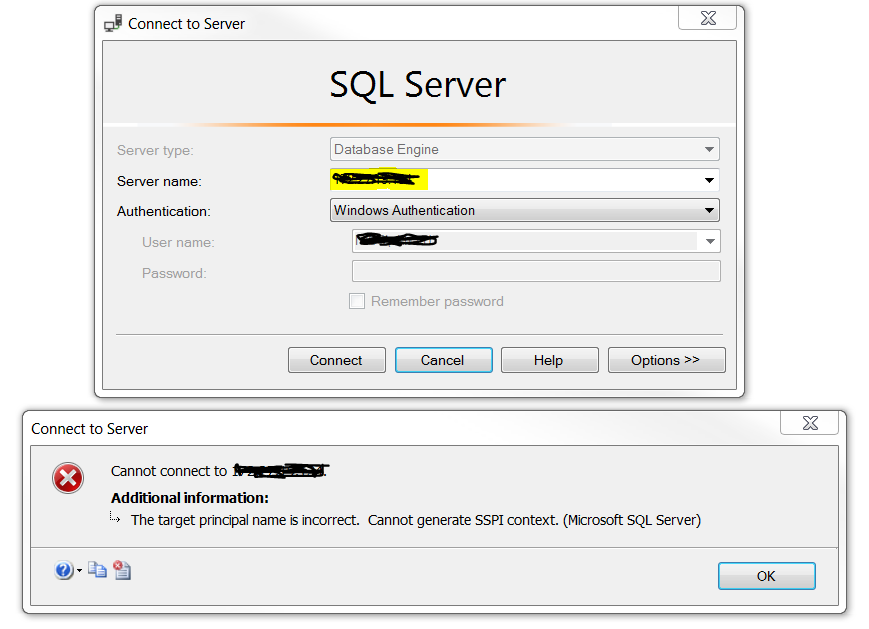Click into the Password field
The image size is (869, 629).
(x=536, y=272)
